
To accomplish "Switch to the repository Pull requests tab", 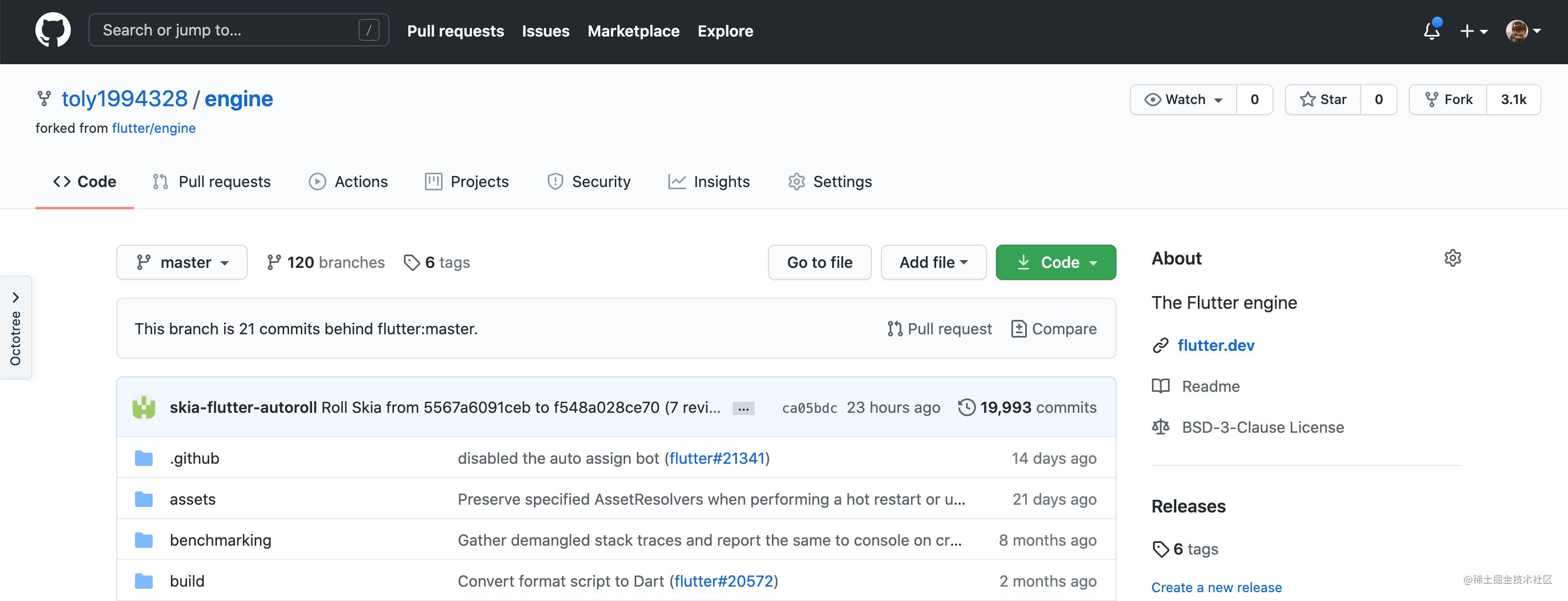I will [x=212, y=182].
